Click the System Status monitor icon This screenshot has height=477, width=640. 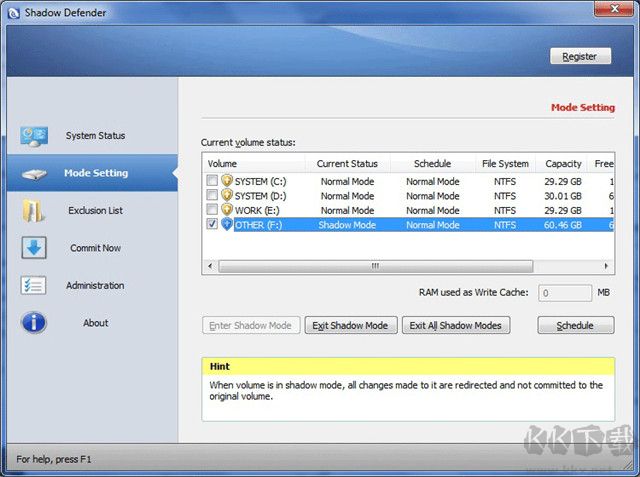point(34,136)
